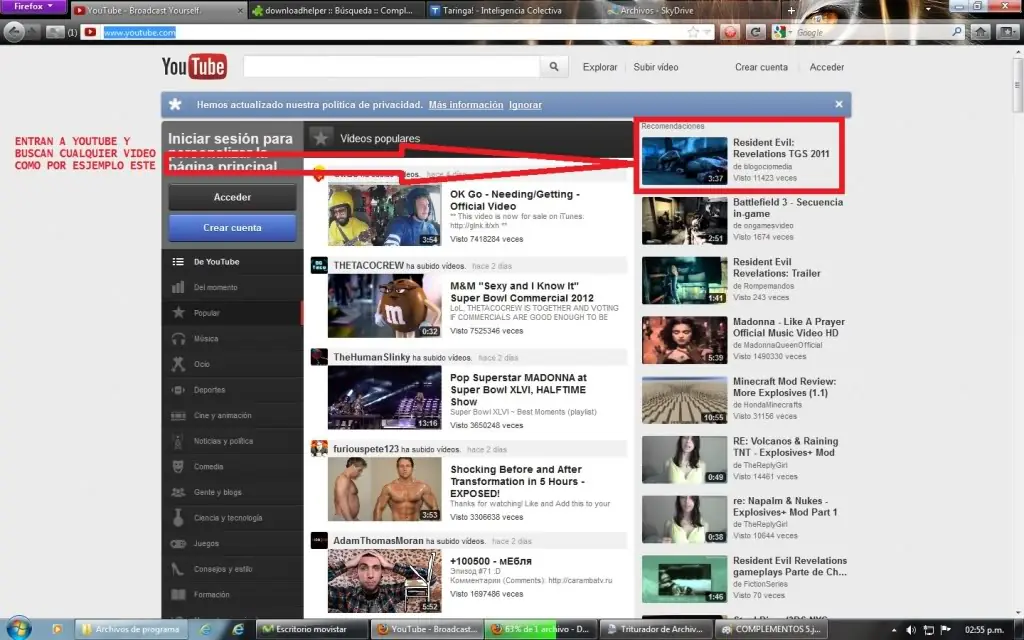Click THETACOCREW channel avatar
The height and width of the screenshot is (640, 1024).
pos(319,265)
